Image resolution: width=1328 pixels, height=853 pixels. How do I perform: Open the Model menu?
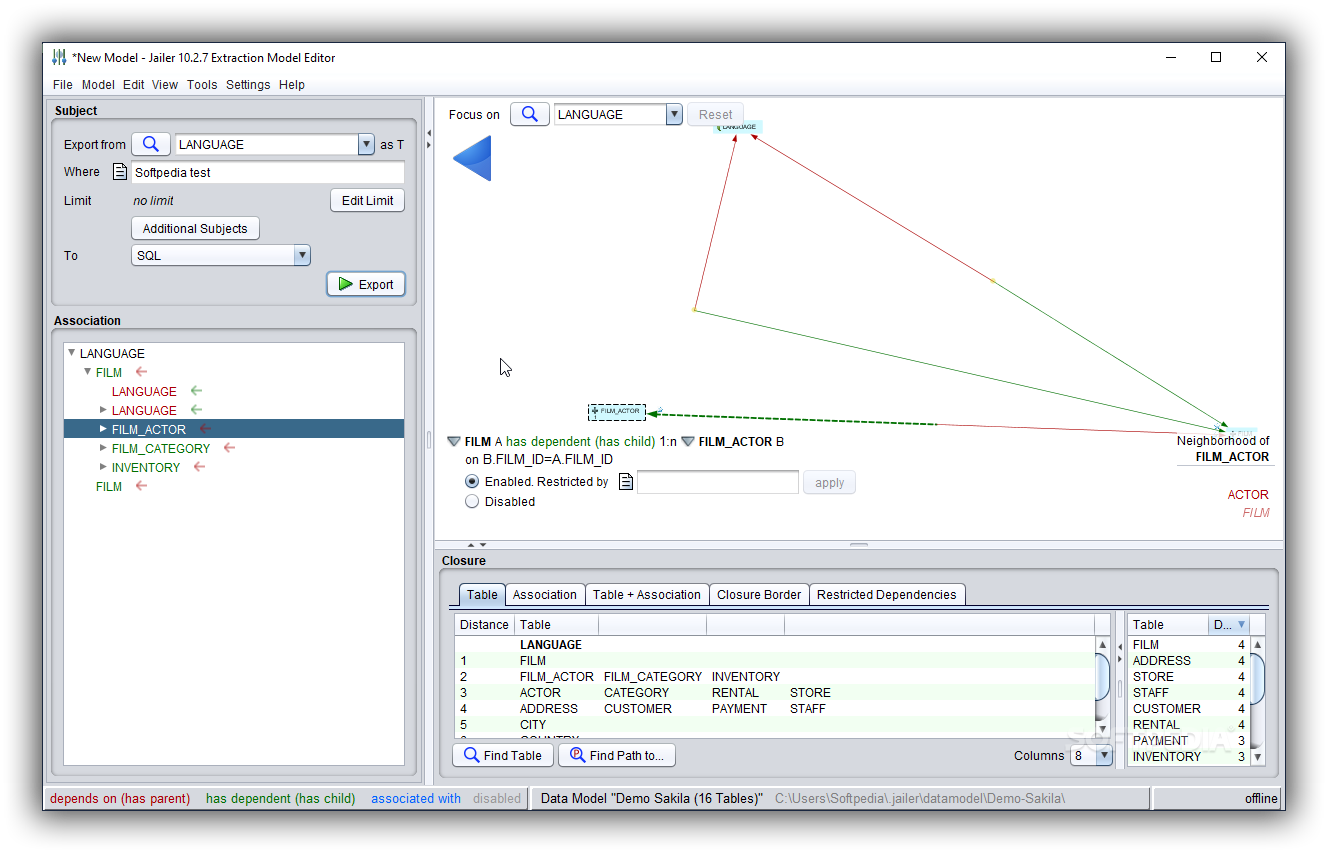point(98,85)
